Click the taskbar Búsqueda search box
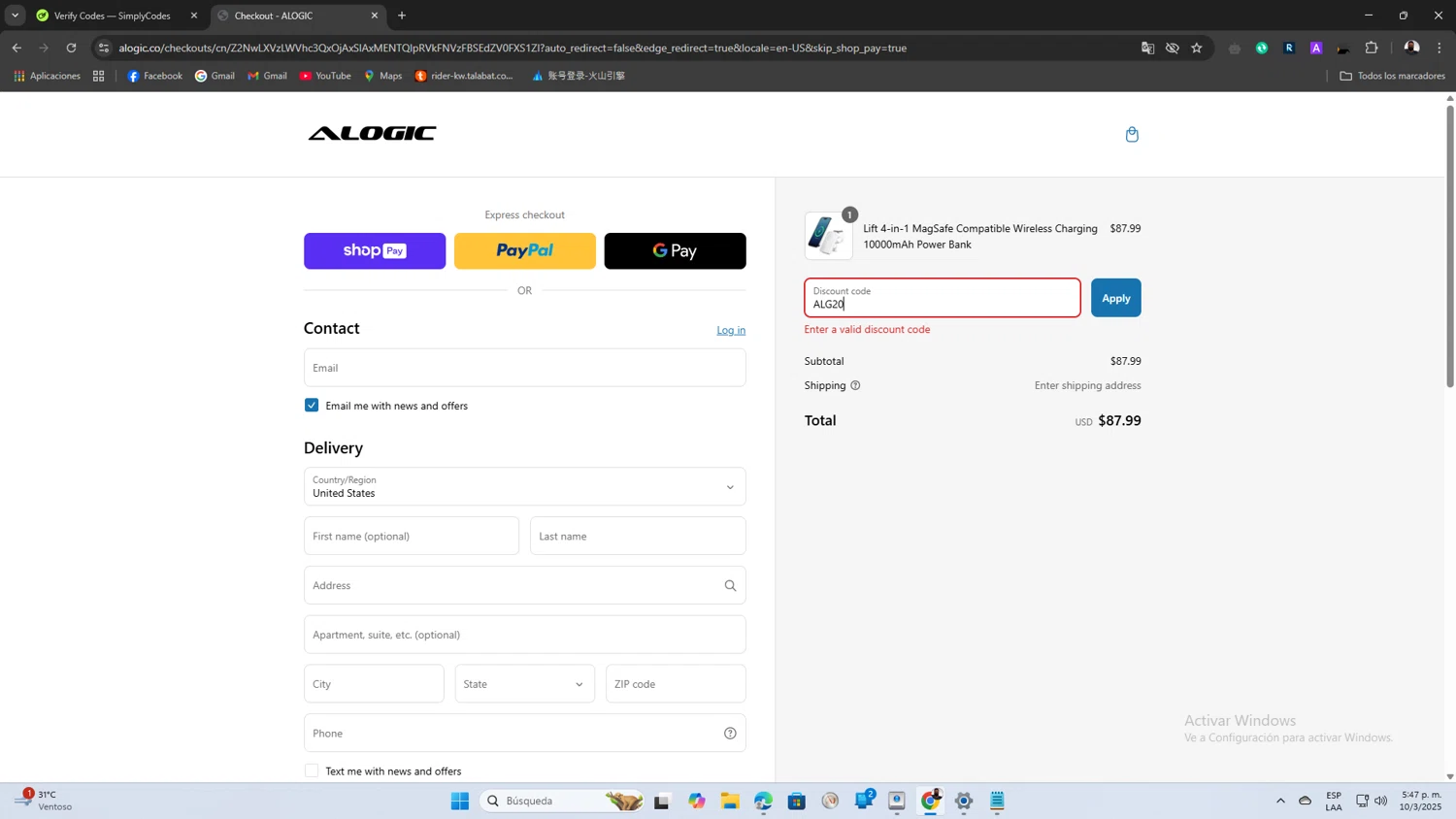Image resolution: width=1456 pixels, height=819 pixels. (x=561, y=801)
